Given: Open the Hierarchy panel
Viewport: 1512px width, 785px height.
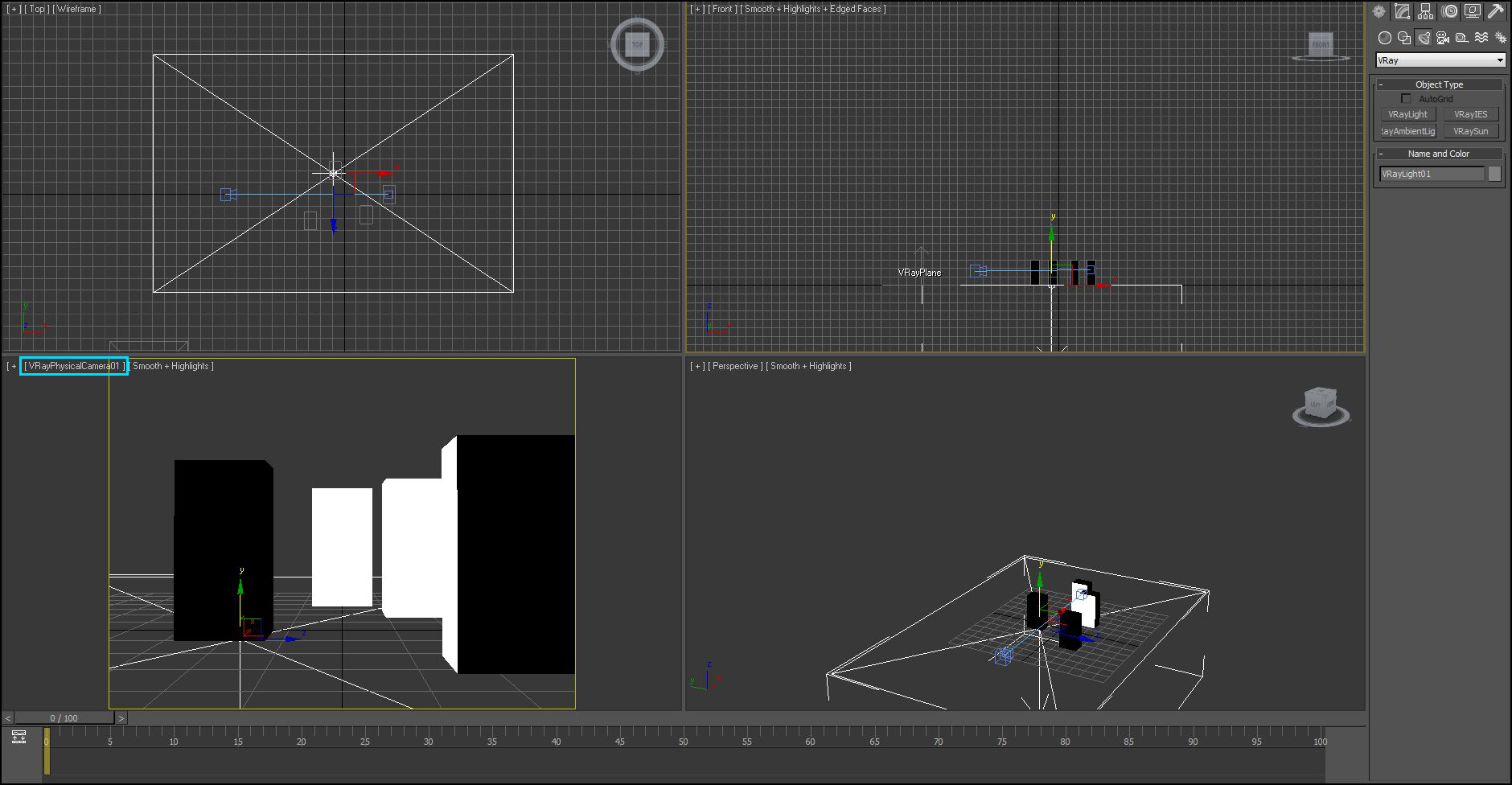Looking at the screenshot, I should tap(1425, 10).
